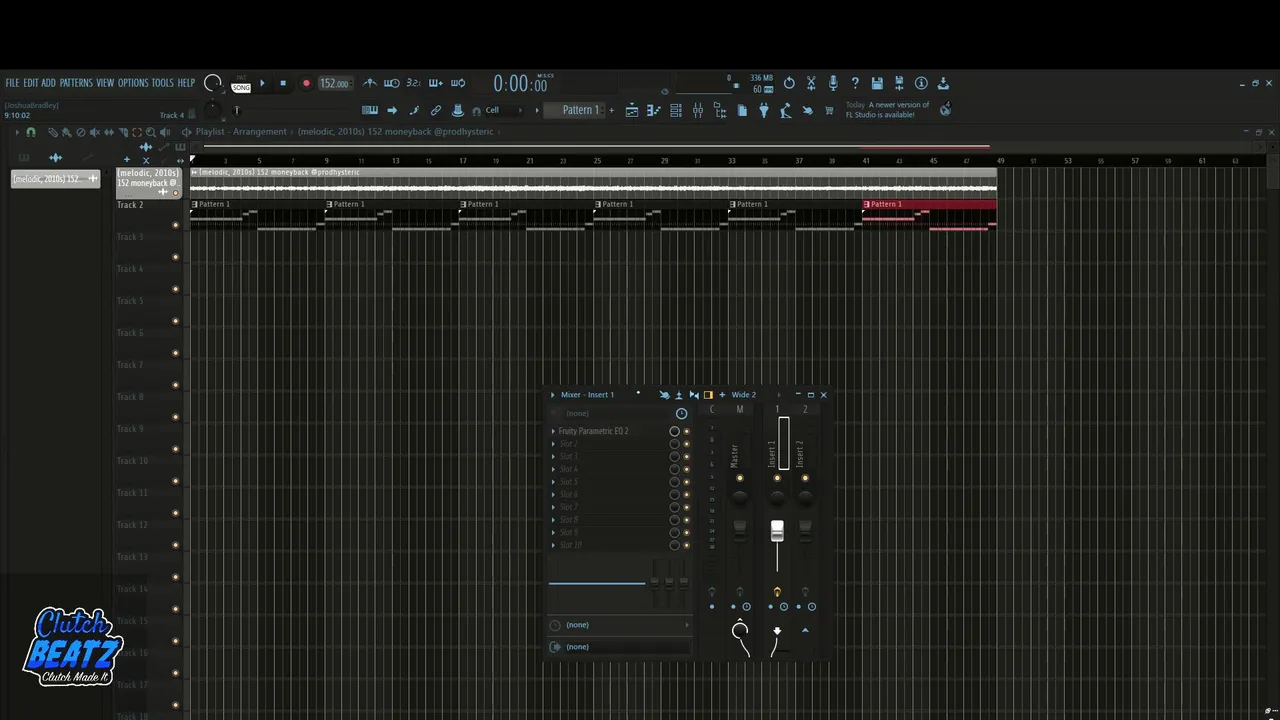Open the OPTIONS menu
The width and height of the screenshot is (1280, 720).
click(133, 83)
